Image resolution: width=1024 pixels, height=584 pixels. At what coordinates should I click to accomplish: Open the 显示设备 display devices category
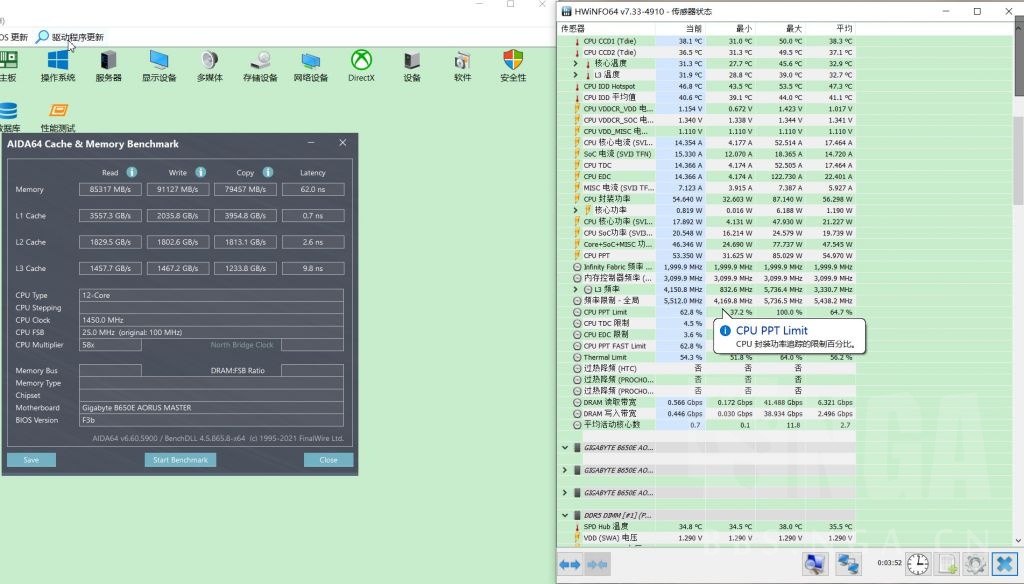(x=158, y=68)
